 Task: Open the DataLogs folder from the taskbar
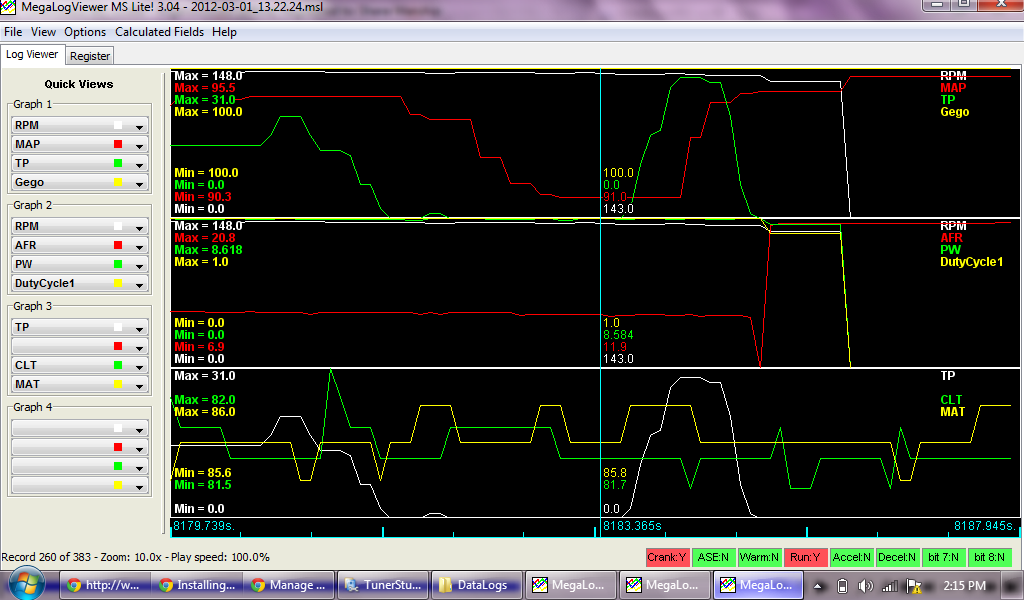(475, 585)
